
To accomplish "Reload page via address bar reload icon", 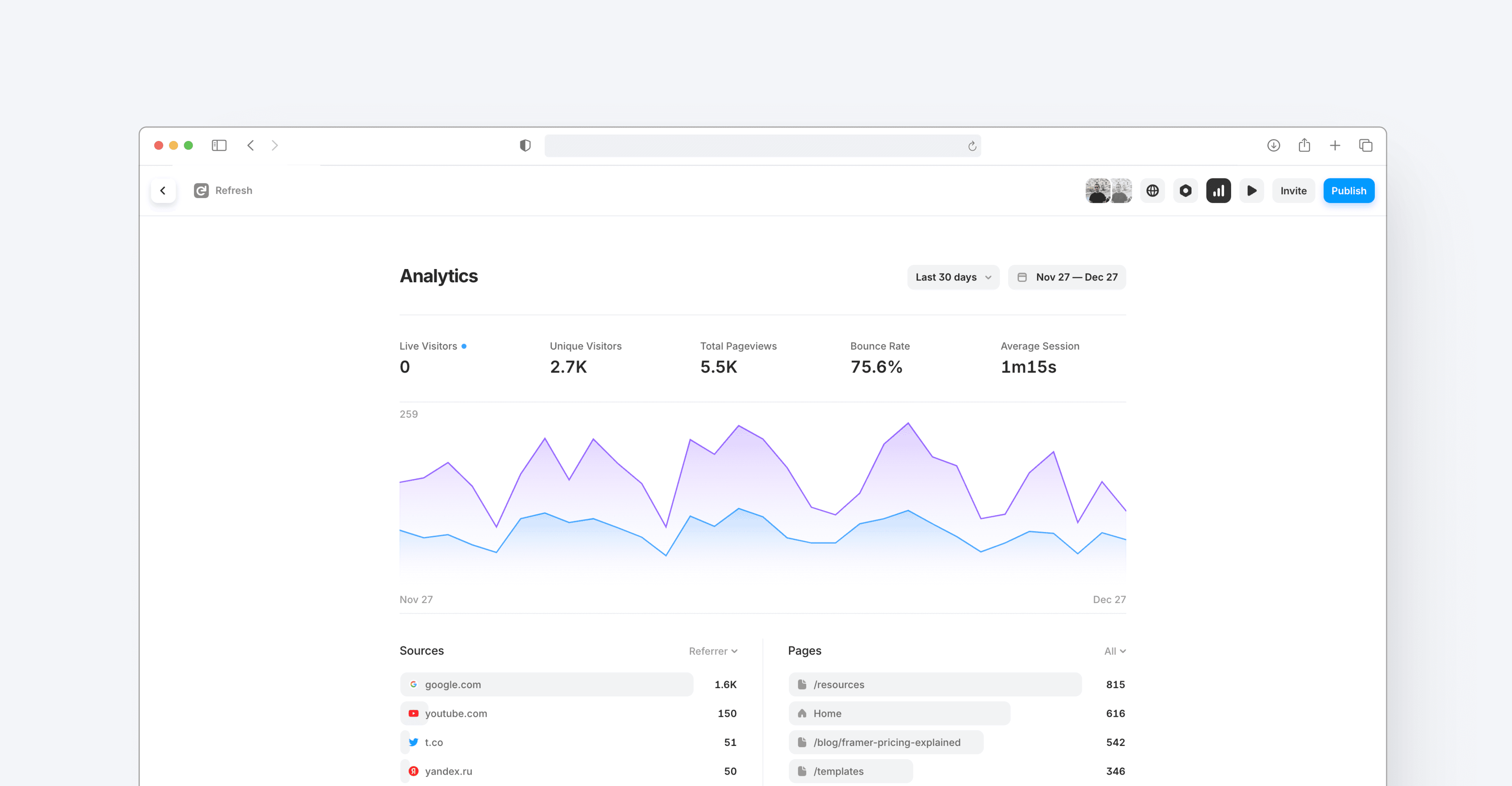I will pos(972,146).
